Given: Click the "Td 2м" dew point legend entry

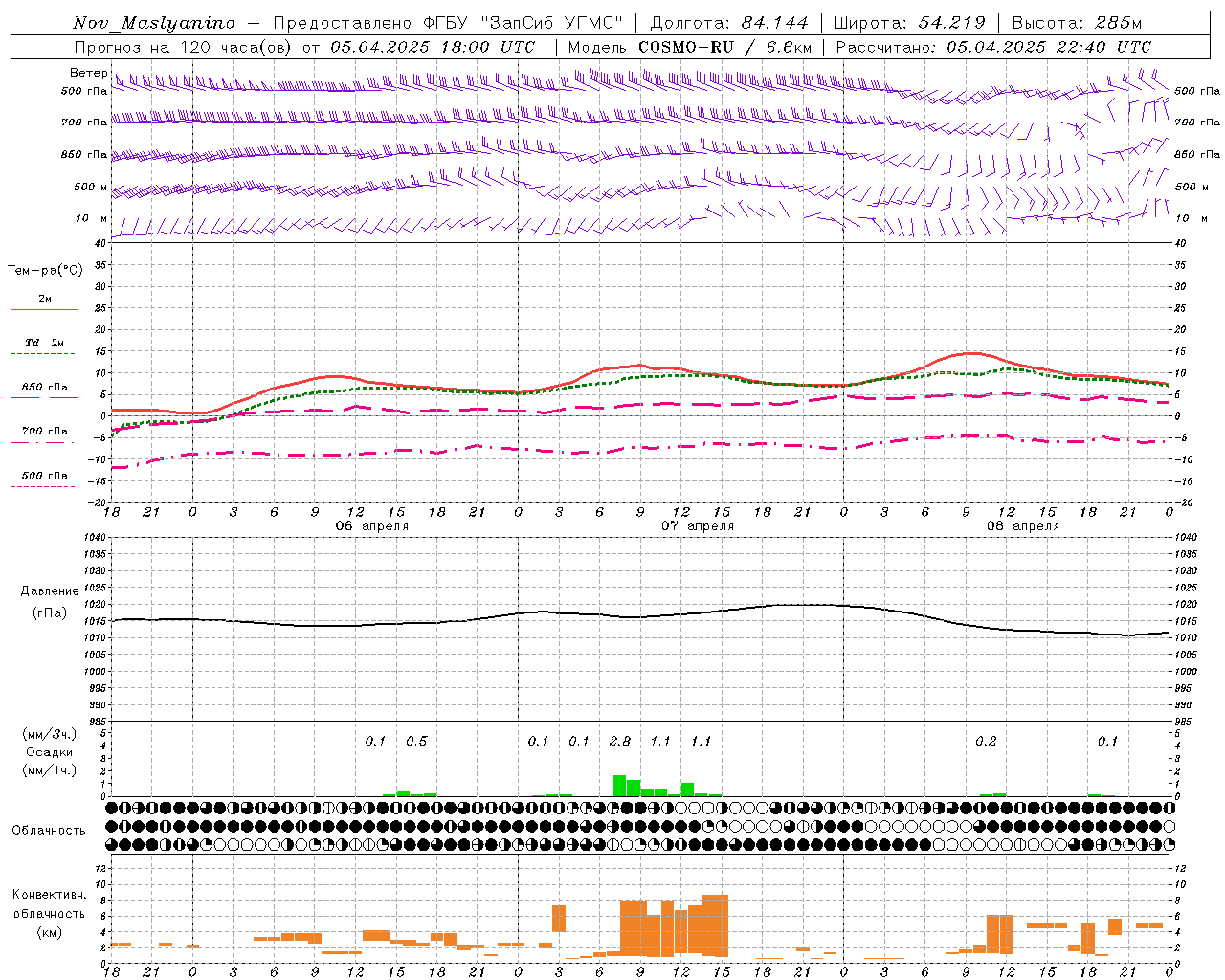Looking at the screenshot, I should tap(44, 343).
